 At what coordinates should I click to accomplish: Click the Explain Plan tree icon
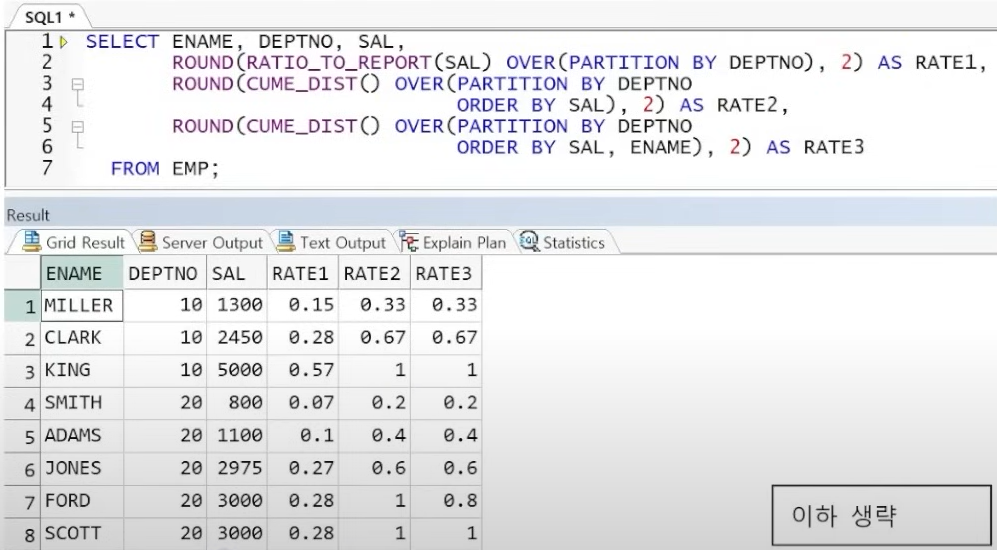[x=409, y=242]
